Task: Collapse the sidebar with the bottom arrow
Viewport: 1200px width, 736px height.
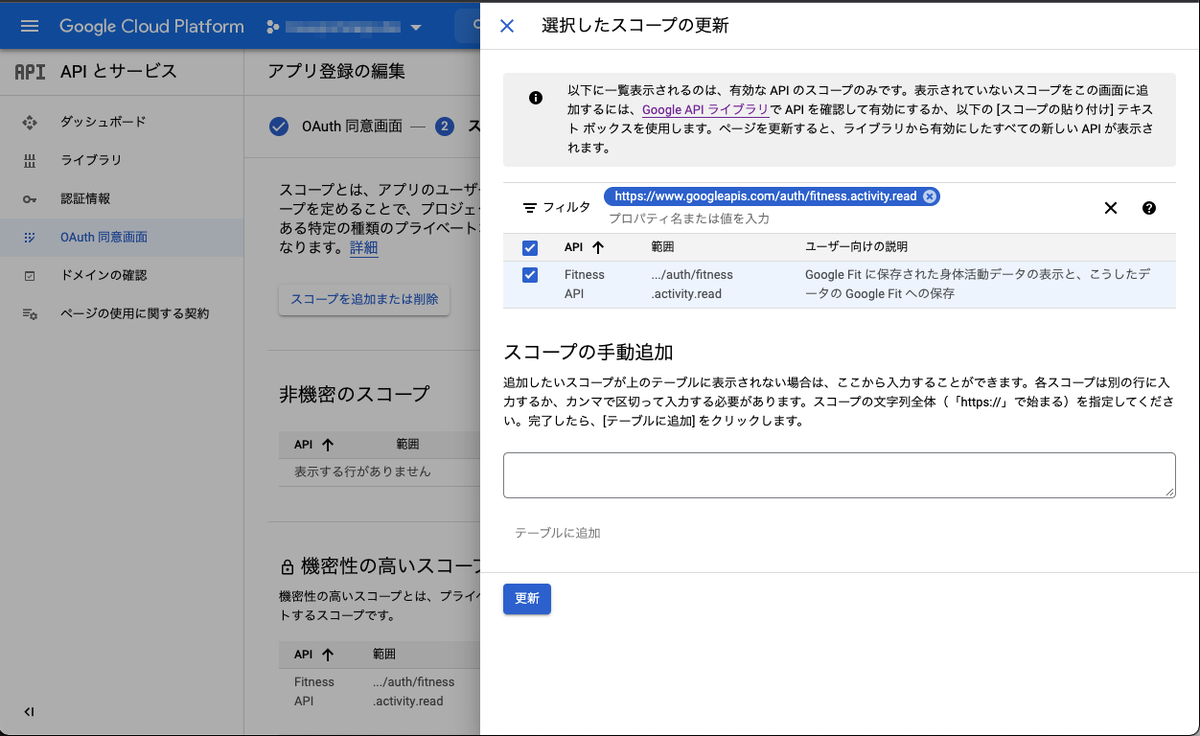Action: click(29, 712)
